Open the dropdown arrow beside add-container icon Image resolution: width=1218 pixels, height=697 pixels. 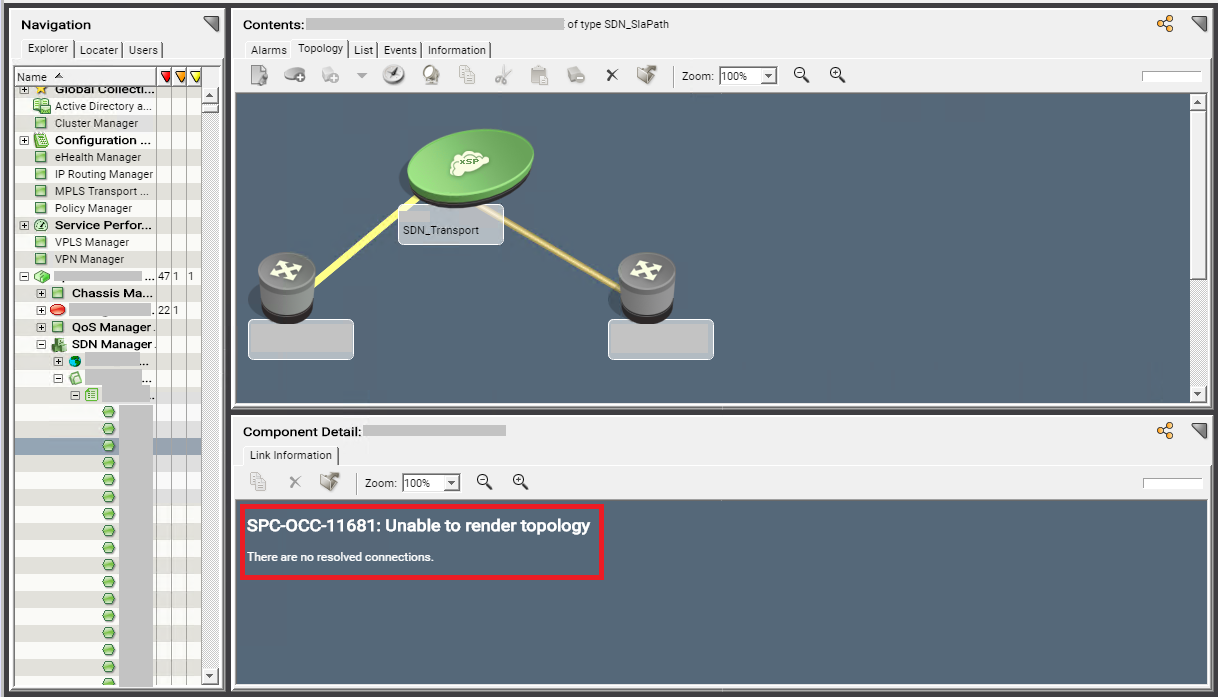pyautogui.click(x=361, y=76)
